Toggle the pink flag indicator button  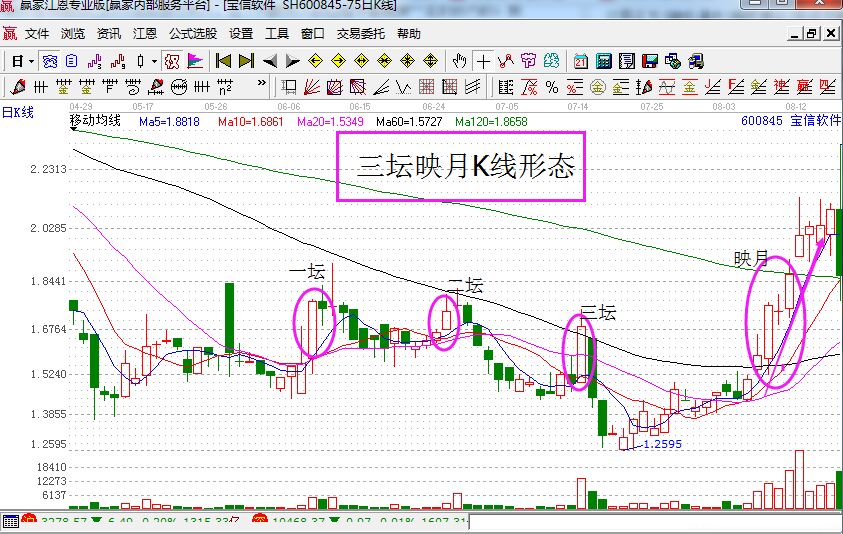click(x=196, y=61)
